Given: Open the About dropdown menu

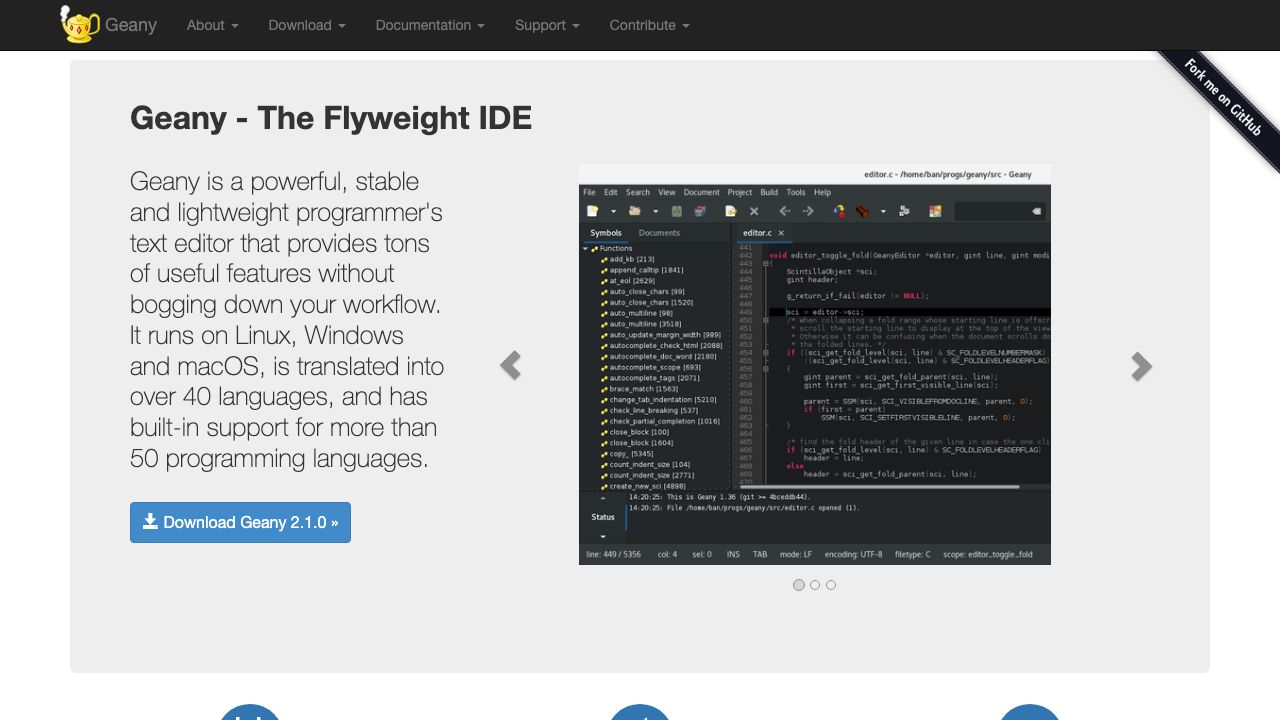Looking at the screenshot, I should [212, 25].
